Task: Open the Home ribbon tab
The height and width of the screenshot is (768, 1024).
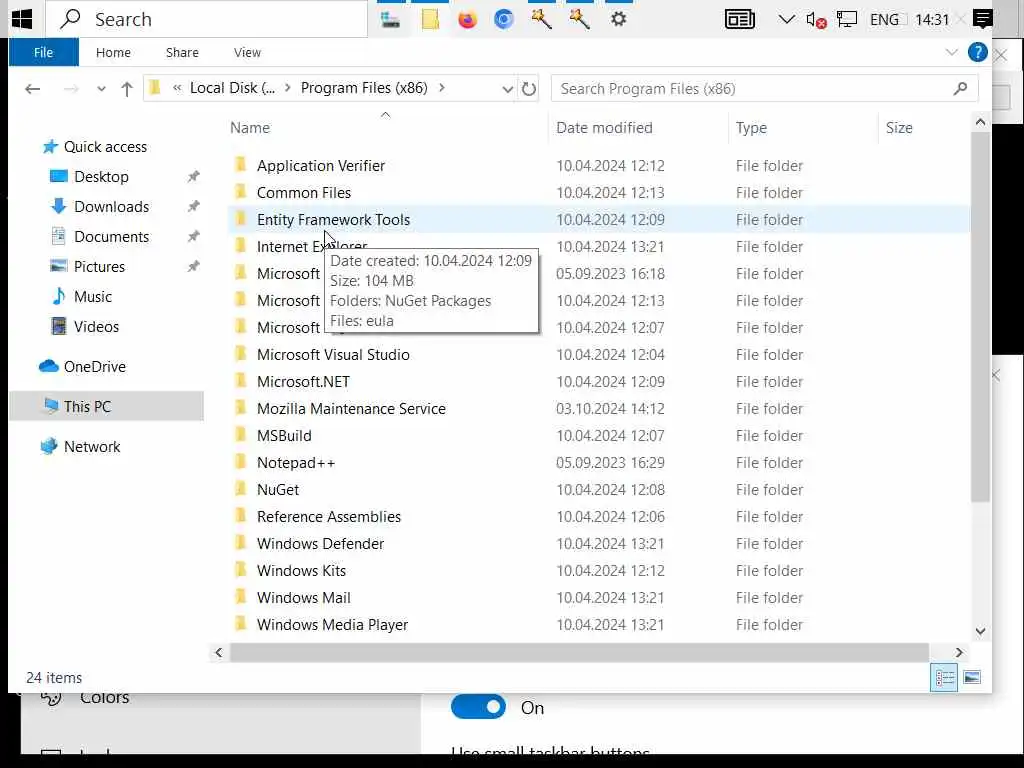Action: point(113,52)
